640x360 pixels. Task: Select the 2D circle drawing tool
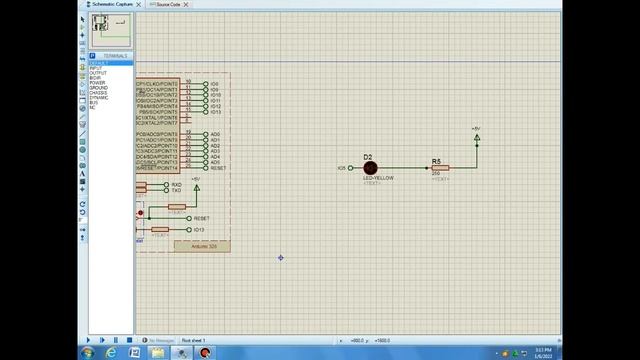(82, 150)
